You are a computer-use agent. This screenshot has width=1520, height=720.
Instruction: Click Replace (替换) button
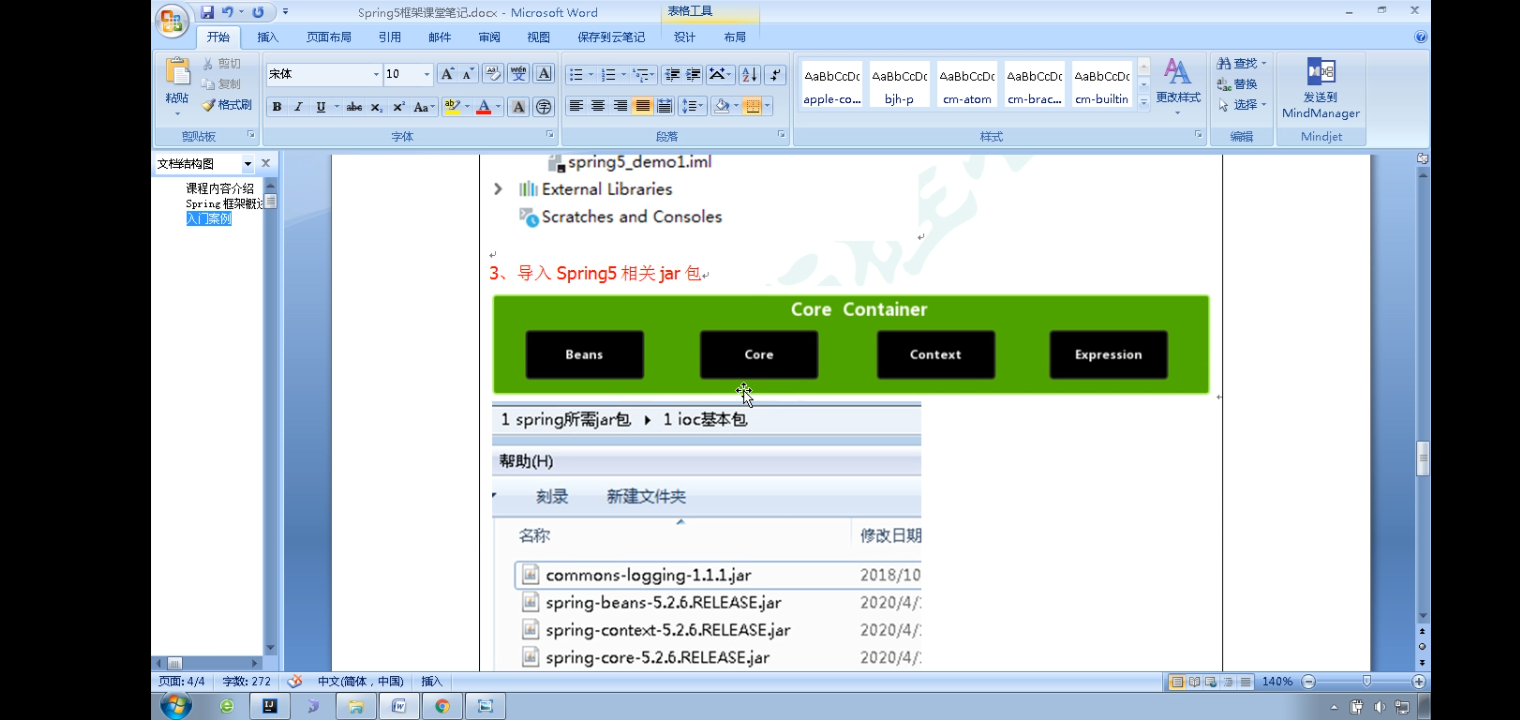click(x=1237, y=84)
